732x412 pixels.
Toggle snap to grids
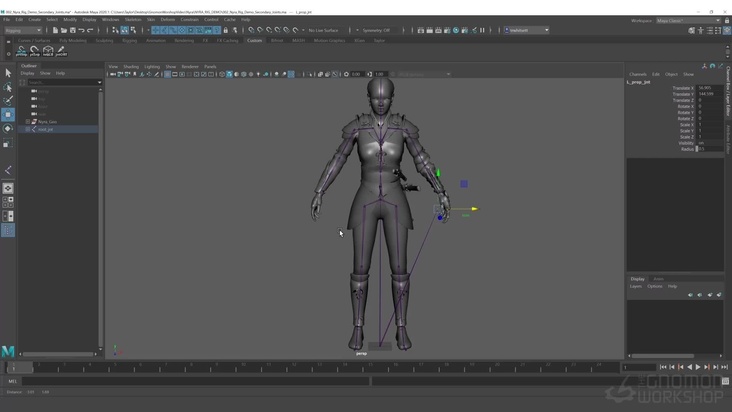(x=251, y=30)
